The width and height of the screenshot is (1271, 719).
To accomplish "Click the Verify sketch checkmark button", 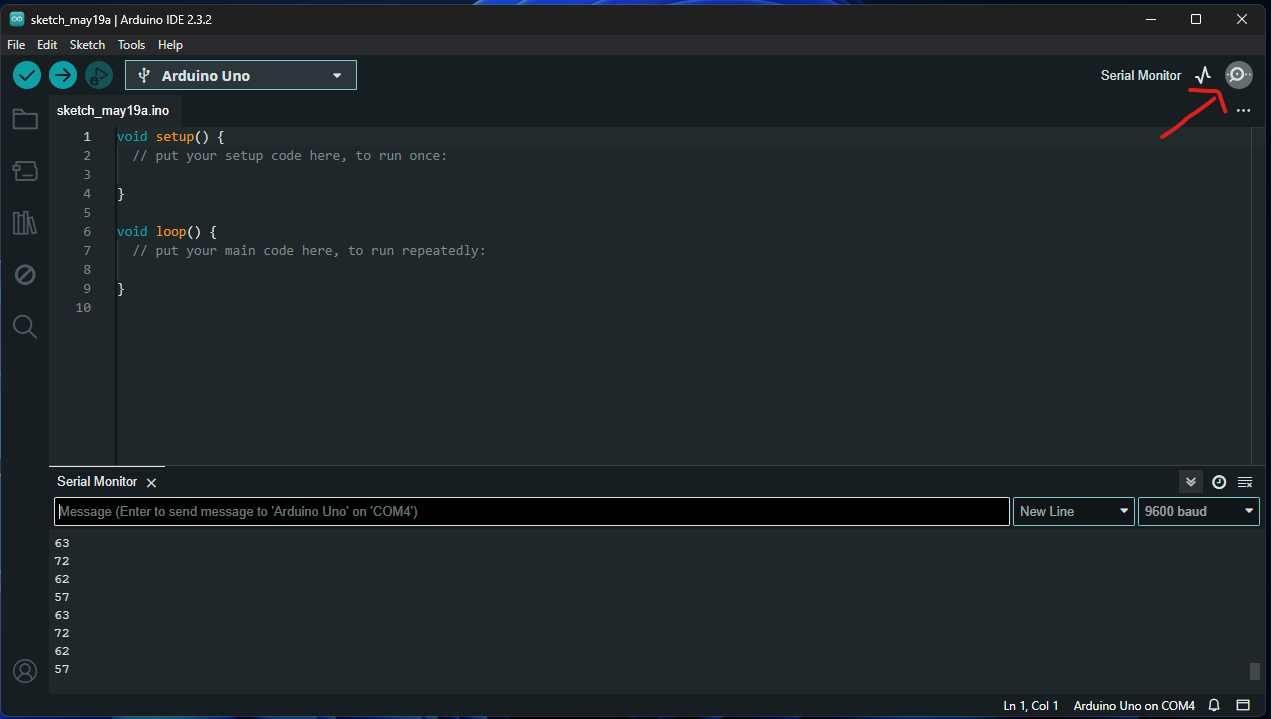I will [27, 75].
